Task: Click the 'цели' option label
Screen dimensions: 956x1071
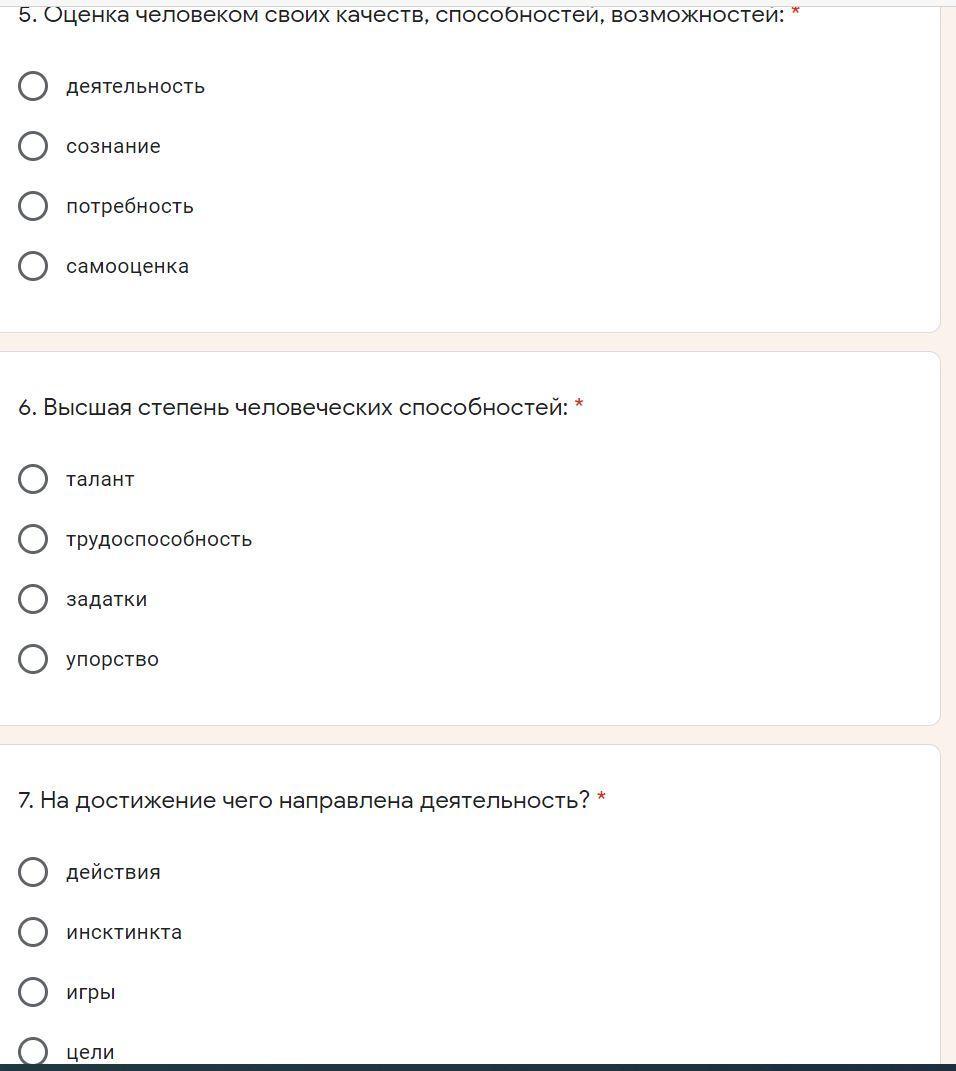Action: (90, 1053)
